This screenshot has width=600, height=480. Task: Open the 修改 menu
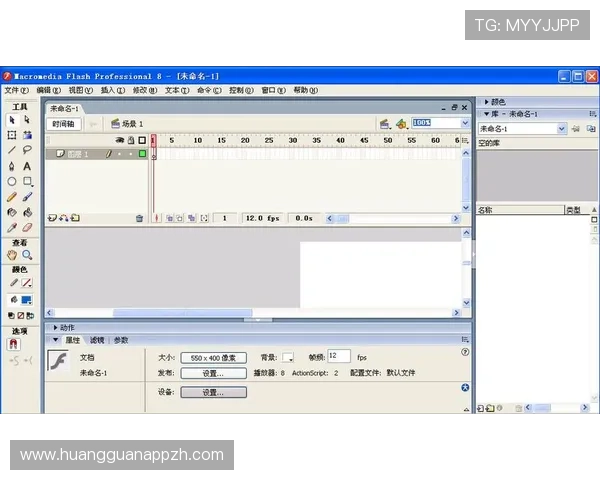coord(145,90)
